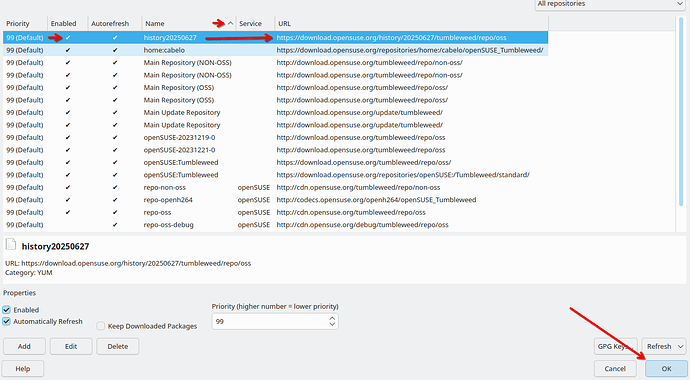Click the debug/tumbleweed/repo/oss URL cell
This screenshot has width=690, height=380.
[362, 225]
